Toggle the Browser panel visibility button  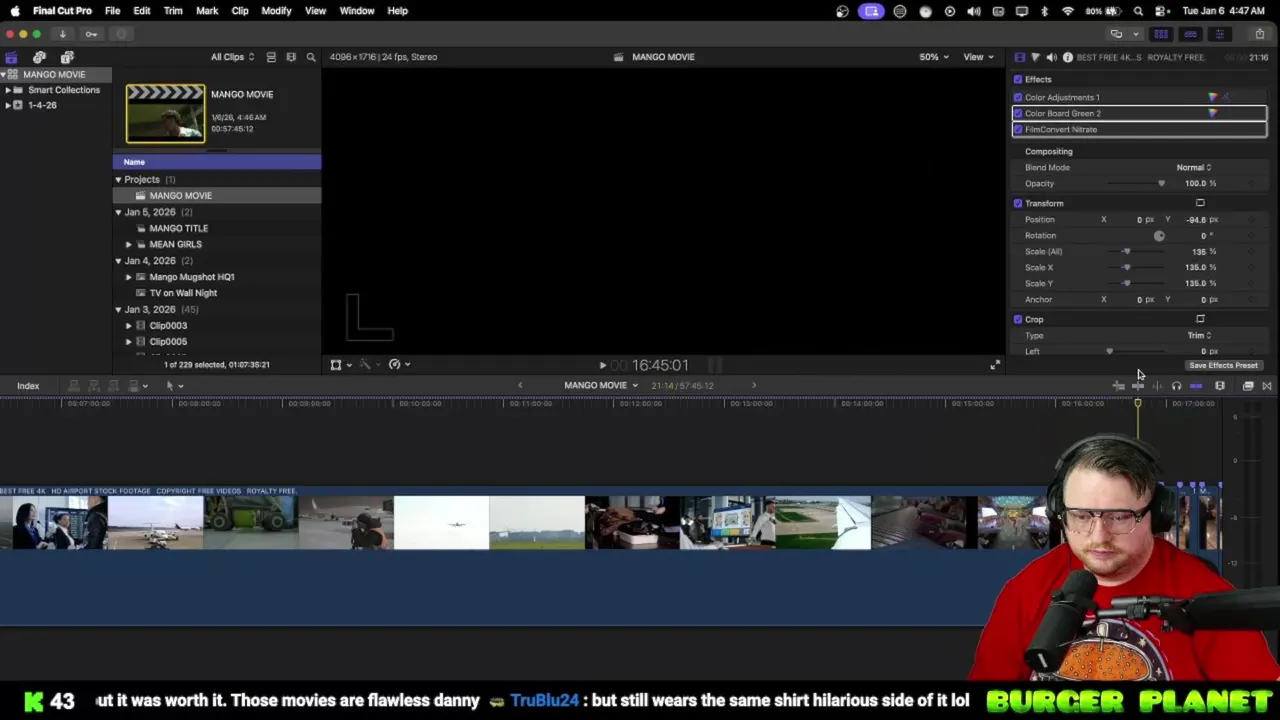1161,34
